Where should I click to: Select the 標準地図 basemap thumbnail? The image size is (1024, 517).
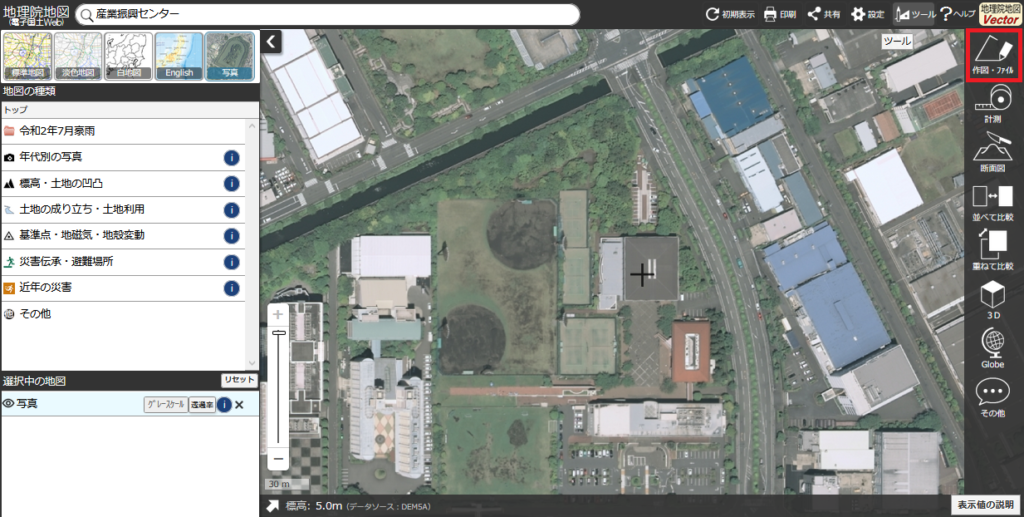(27, 56)
